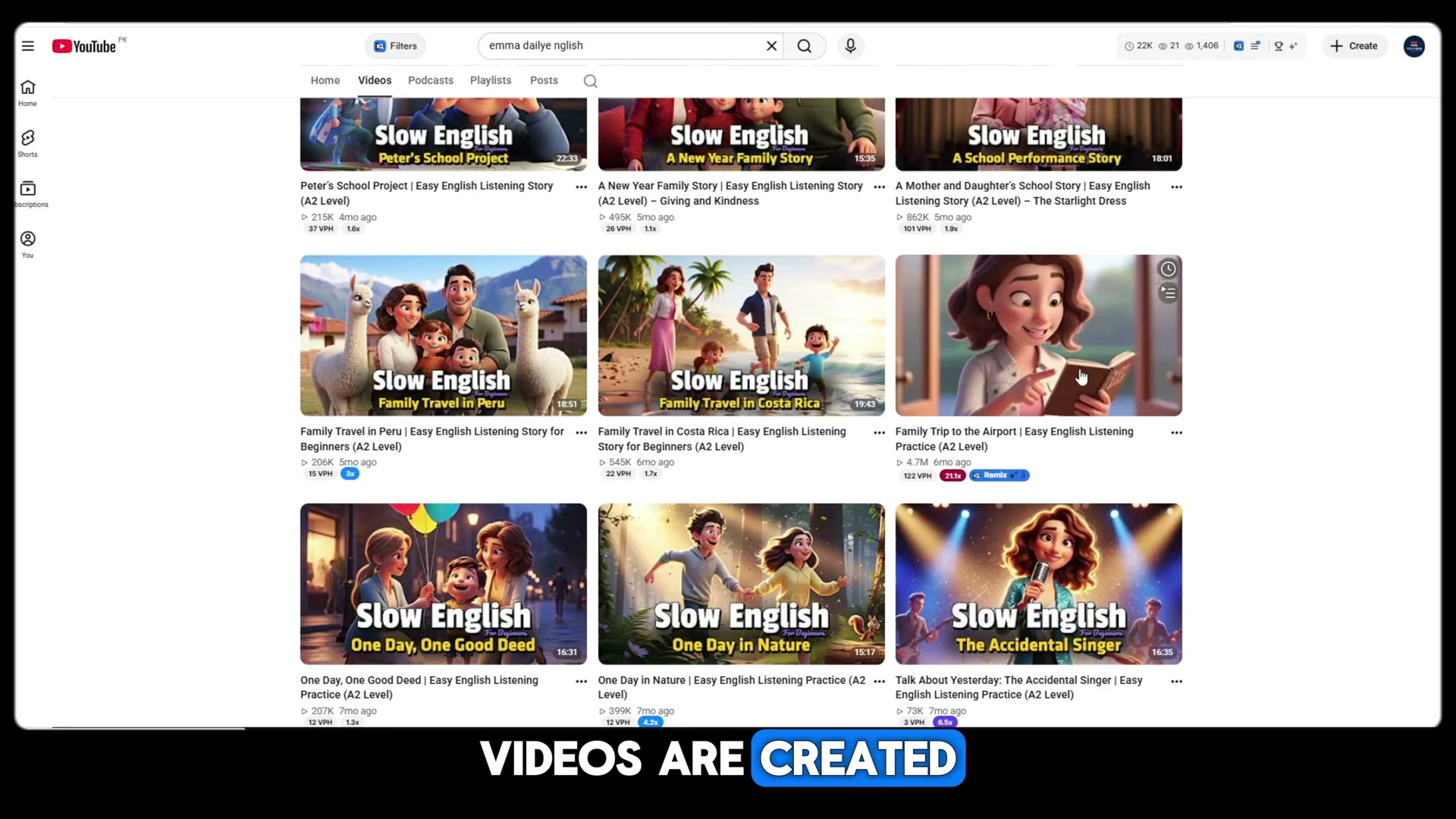Open title Family Trip to the Airport
Screen dimensions: 1456x819
click(x=1015, y=439)
